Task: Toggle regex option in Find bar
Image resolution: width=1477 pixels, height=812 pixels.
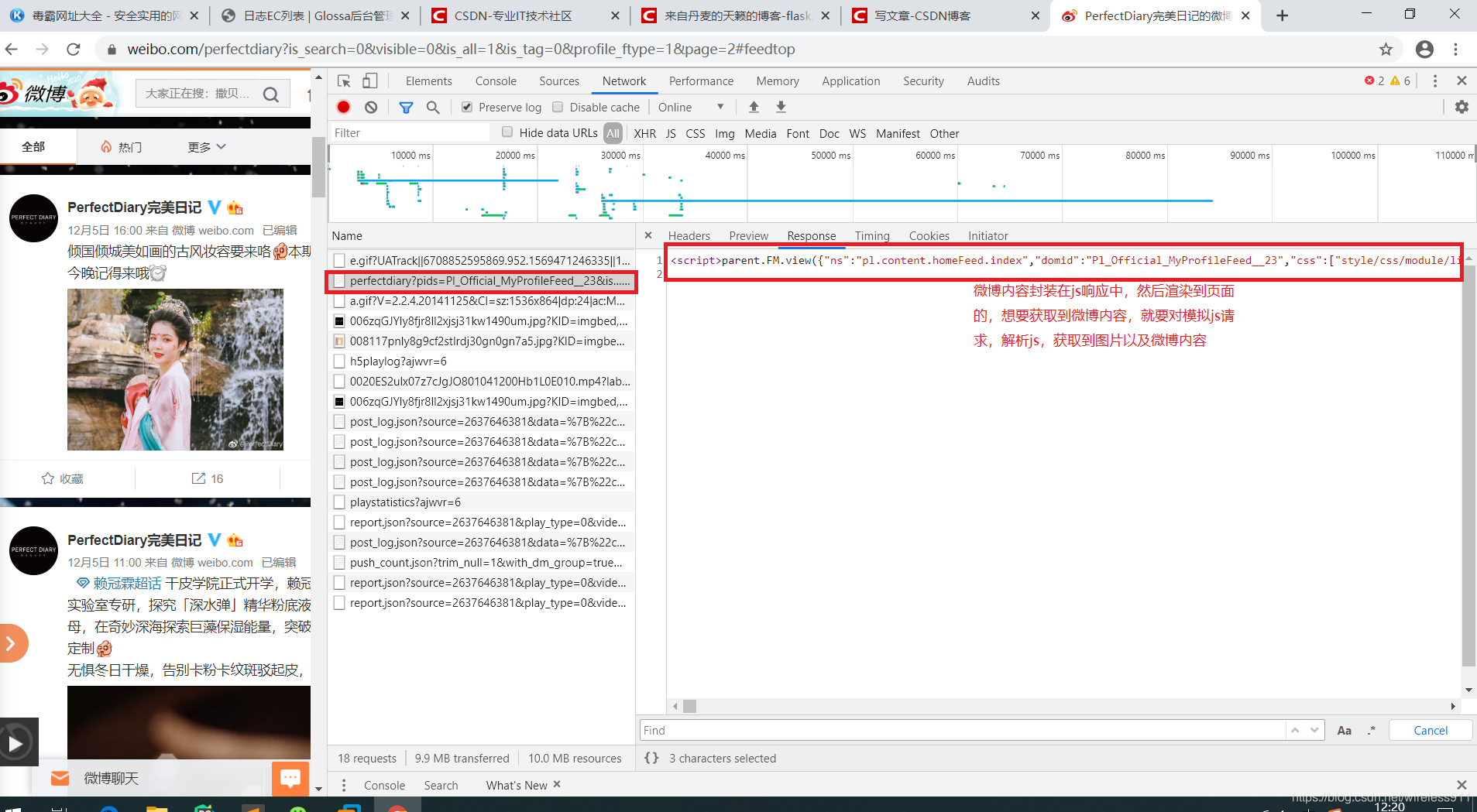Action: coord(1372,730)
